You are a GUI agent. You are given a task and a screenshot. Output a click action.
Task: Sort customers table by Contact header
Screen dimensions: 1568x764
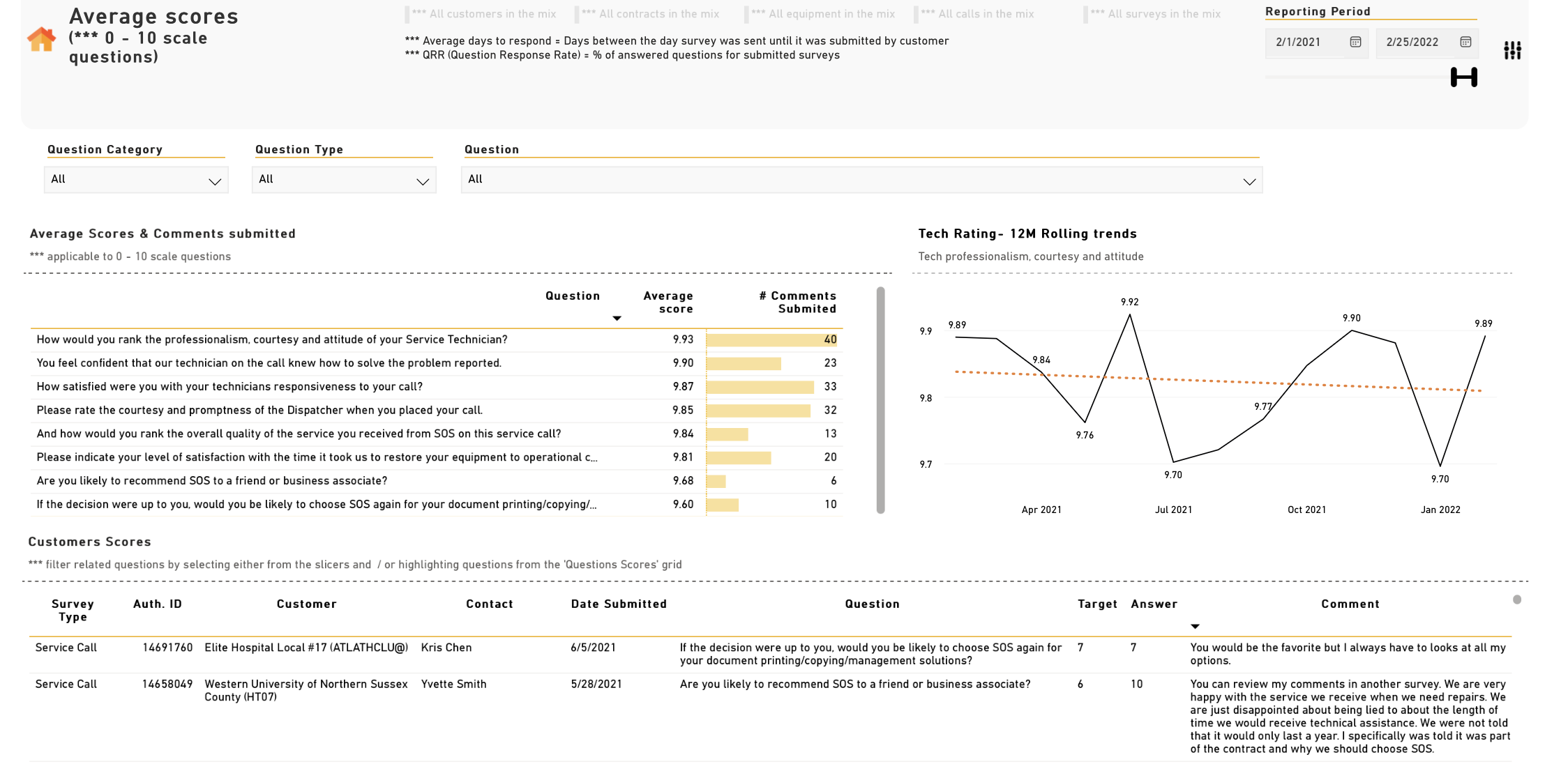[490, 604]
